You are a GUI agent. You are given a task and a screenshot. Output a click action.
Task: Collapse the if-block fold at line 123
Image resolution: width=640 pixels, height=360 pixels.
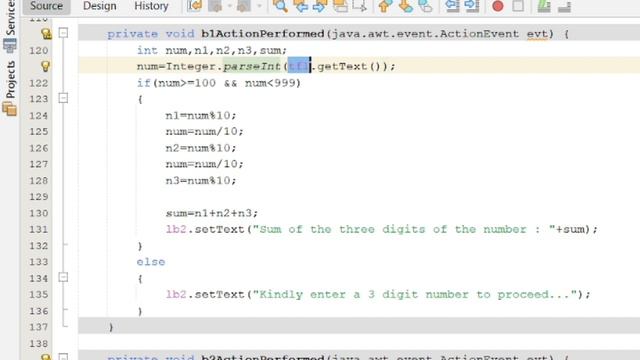pyautogui.click(x=63, y=98)
